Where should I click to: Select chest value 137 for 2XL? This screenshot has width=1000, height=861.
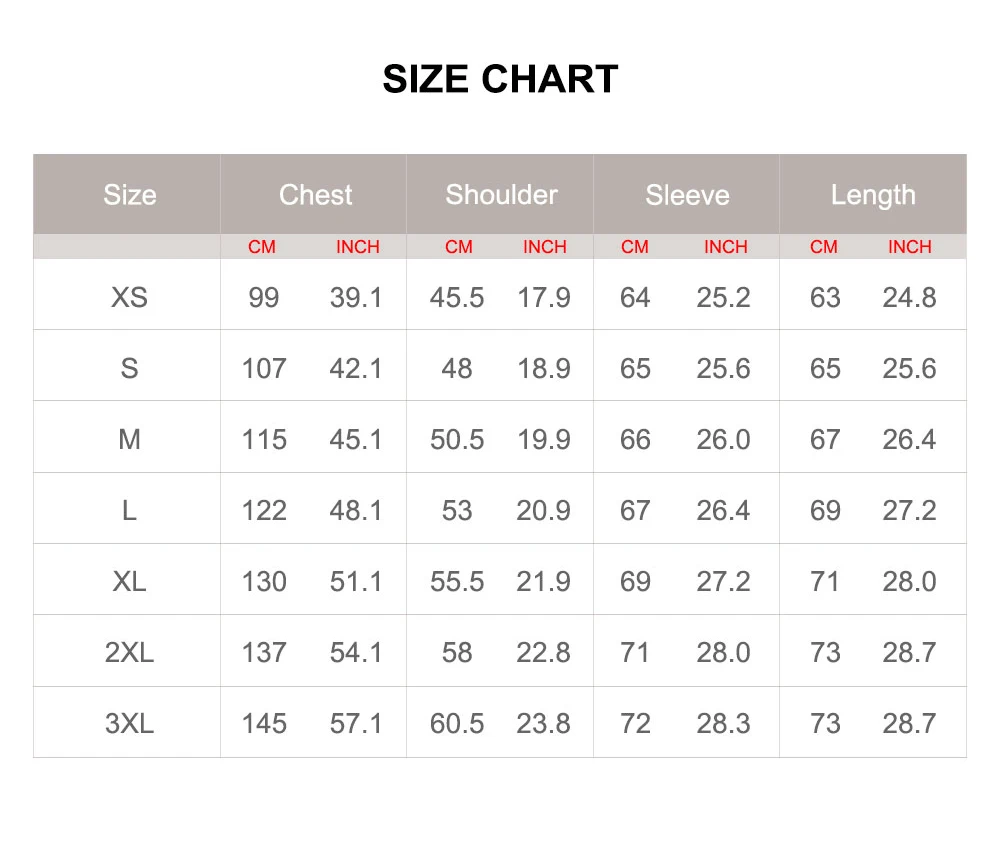pyautogui.click(x=264, y=652)
